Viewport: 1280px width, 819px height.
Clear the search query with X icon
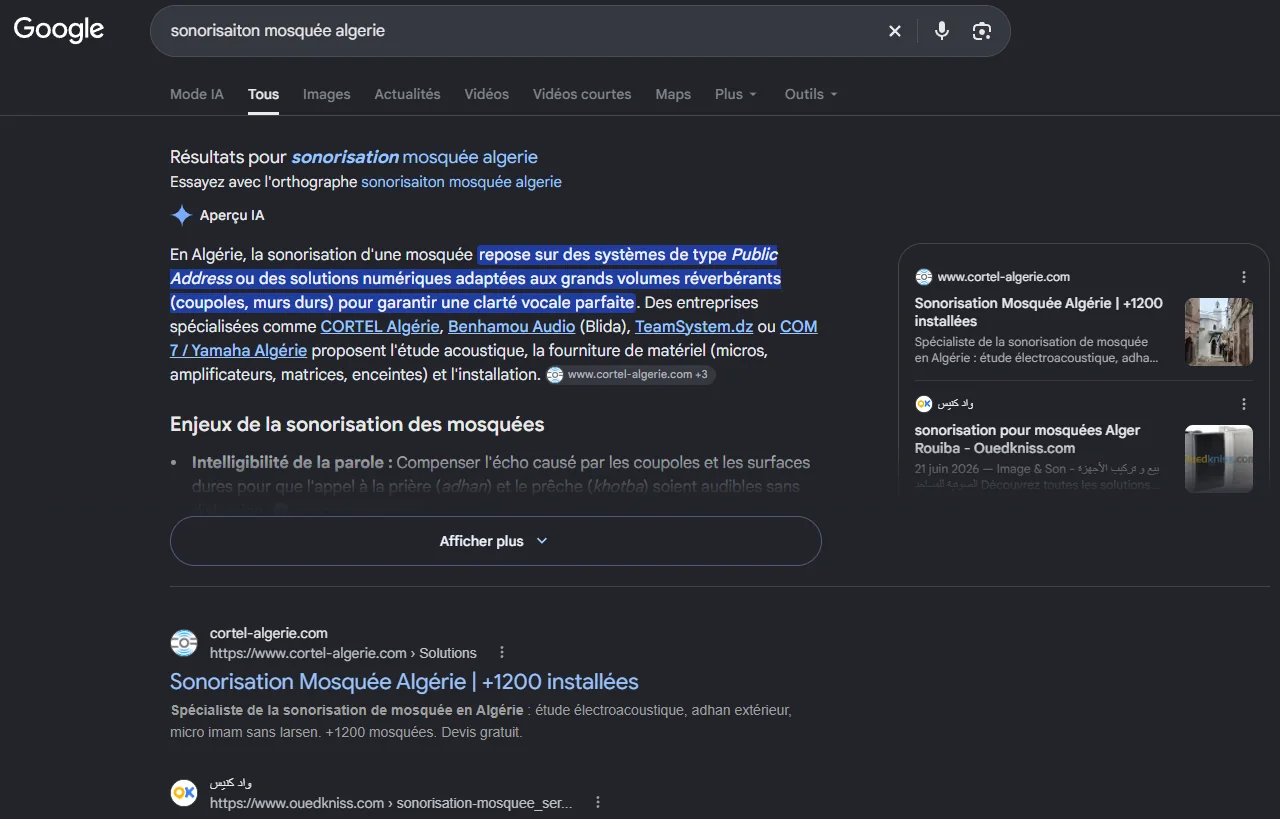tap(895, 31)
